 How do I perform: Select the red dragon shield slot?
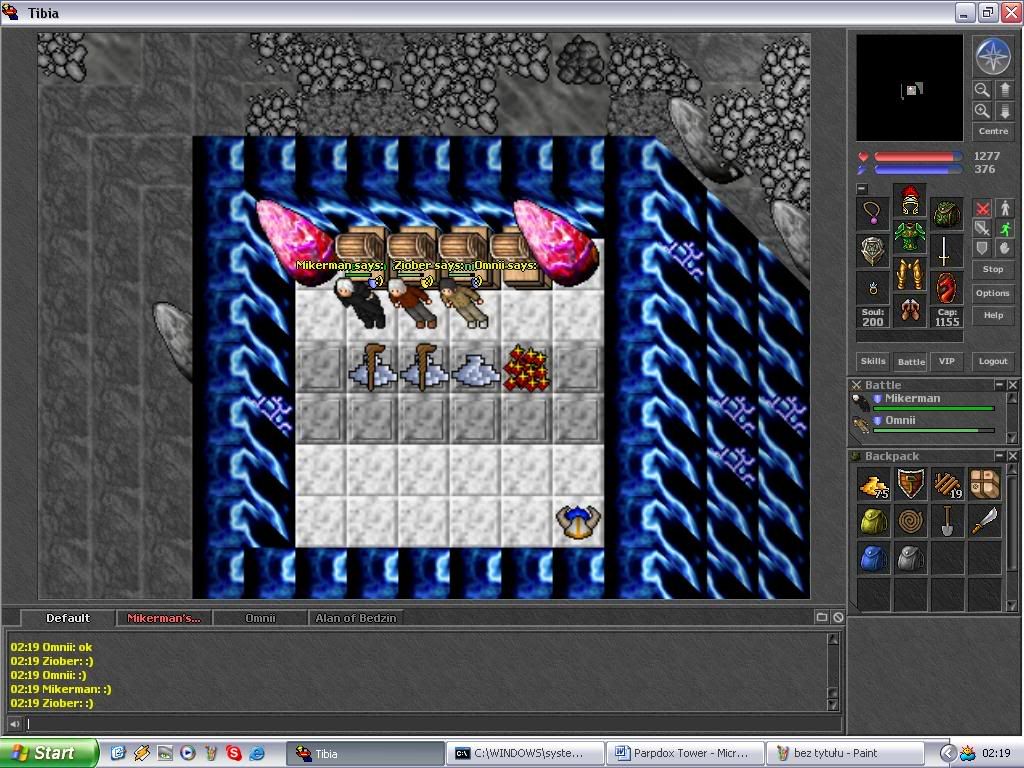click(946, 288)
